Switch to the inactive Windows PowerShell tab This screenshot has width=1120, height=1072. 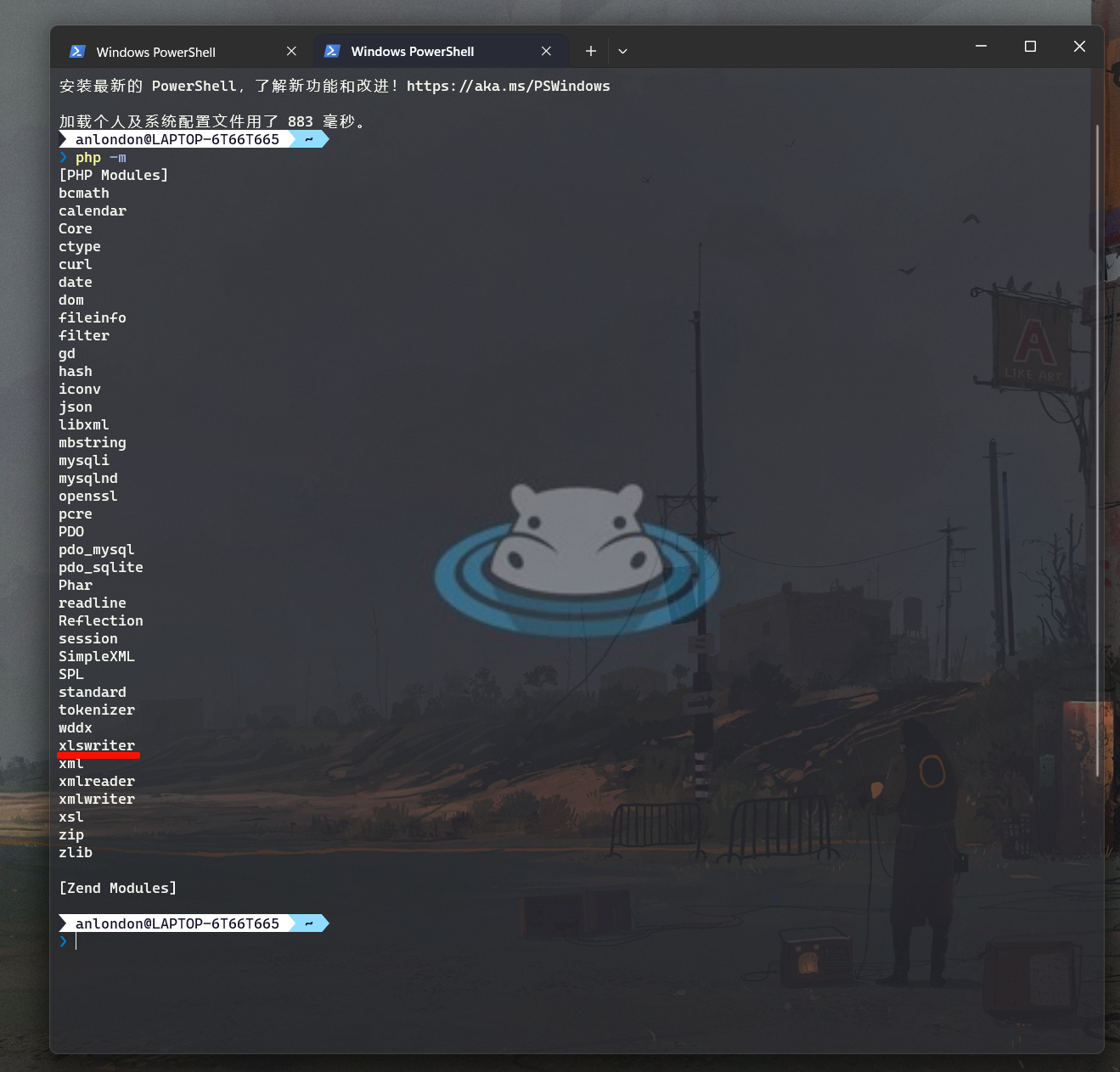tap(156, 52)
